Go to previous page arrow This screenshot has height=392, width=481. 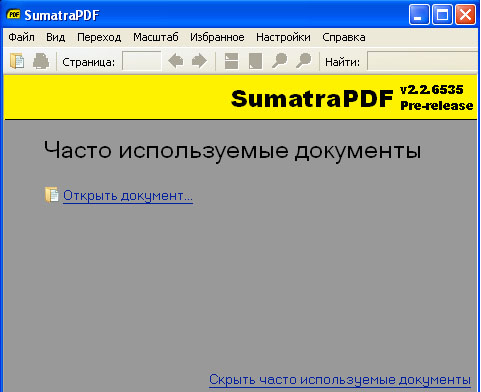[x=175, y=61]
